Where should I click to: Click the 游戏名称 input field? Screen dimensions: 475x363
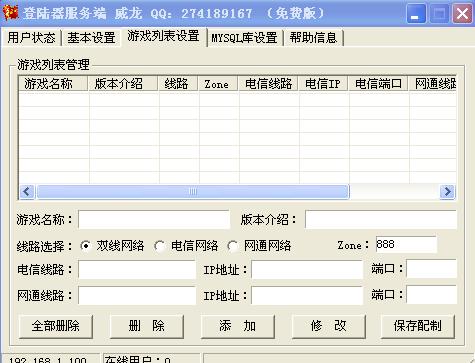click(154, 219)
